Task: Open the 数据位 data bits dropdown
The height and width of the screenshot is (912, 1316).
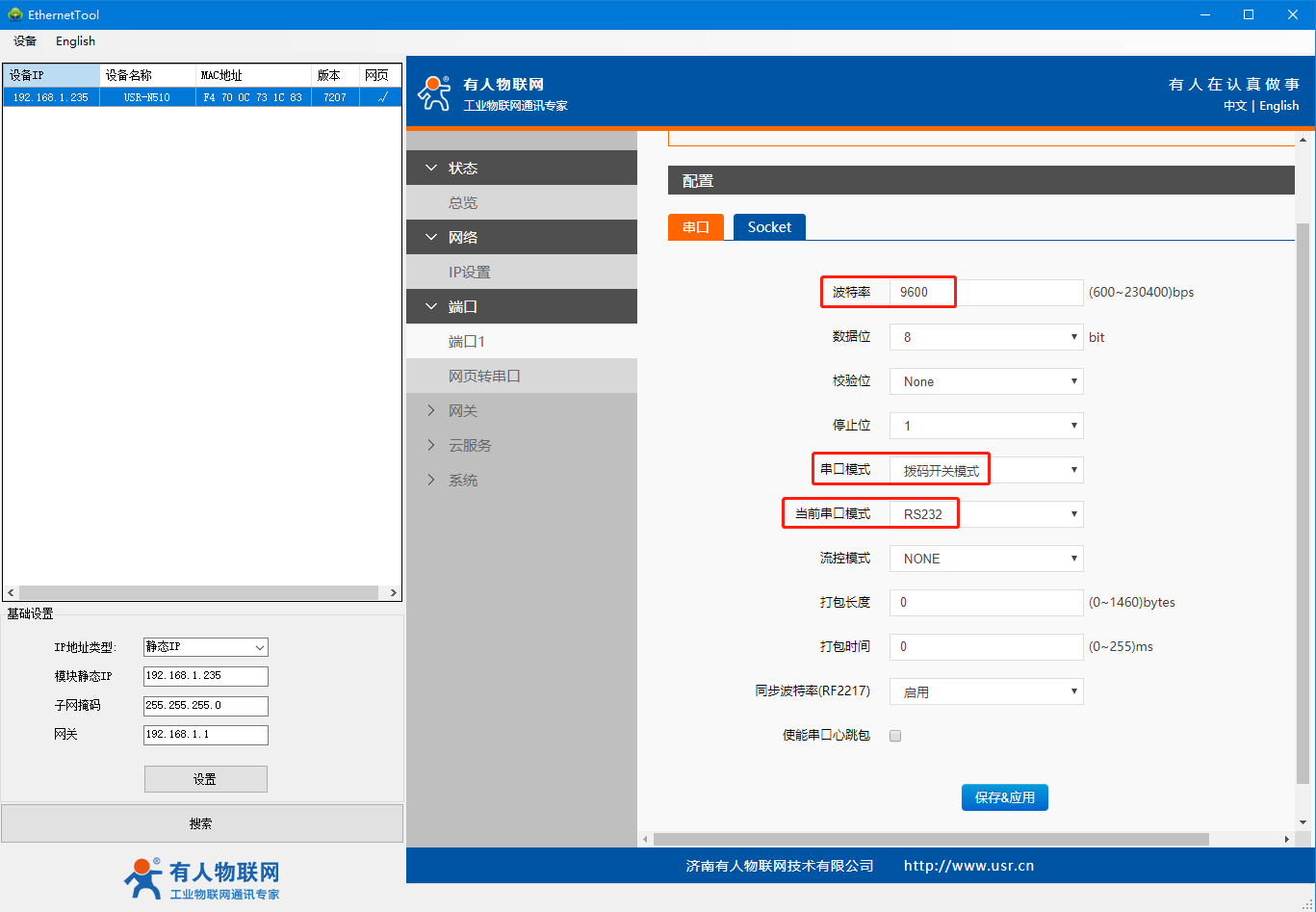Action: (986, 337)
